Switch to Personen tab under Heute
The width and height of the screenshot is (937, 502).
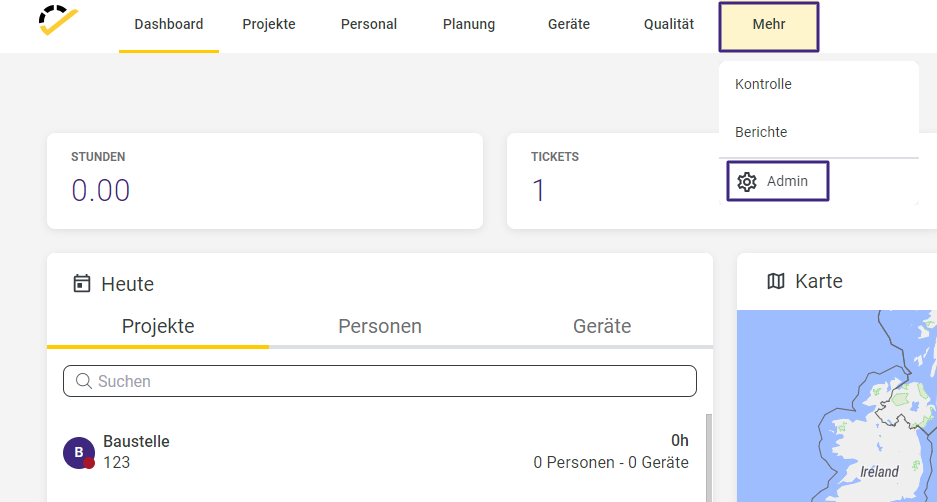click(x=380, y=326)
